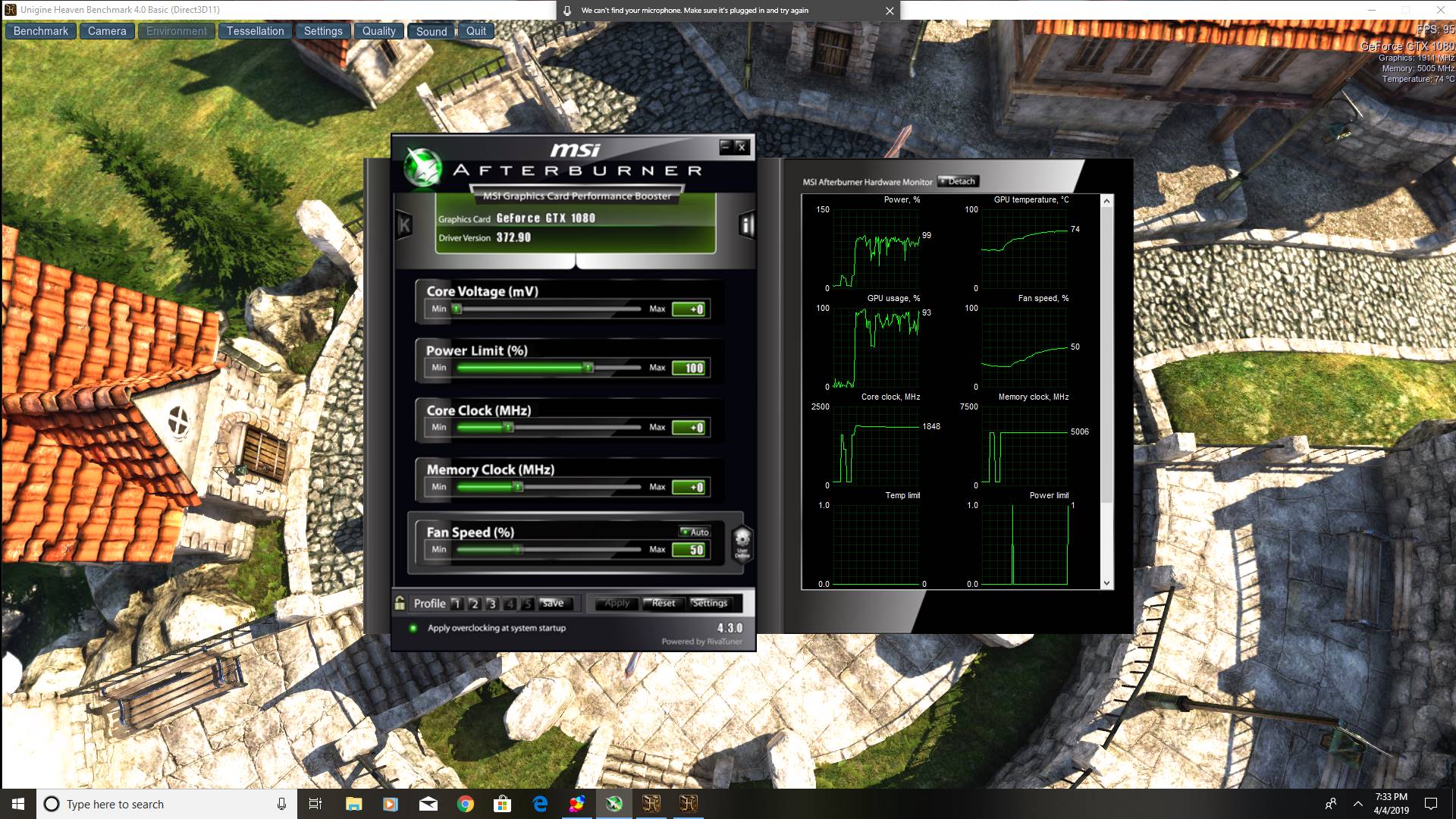The height and width of the screenshot is (819, 1456).
Task: Open the Quality dropdown menu
Action: pos(378,31)
